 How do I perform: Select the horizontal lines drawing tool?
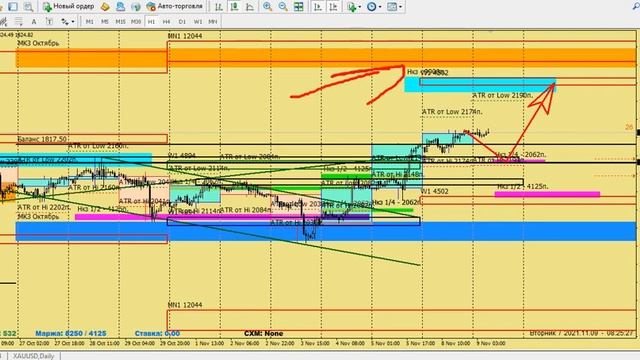pyautogui.click(x=18, y=22)
